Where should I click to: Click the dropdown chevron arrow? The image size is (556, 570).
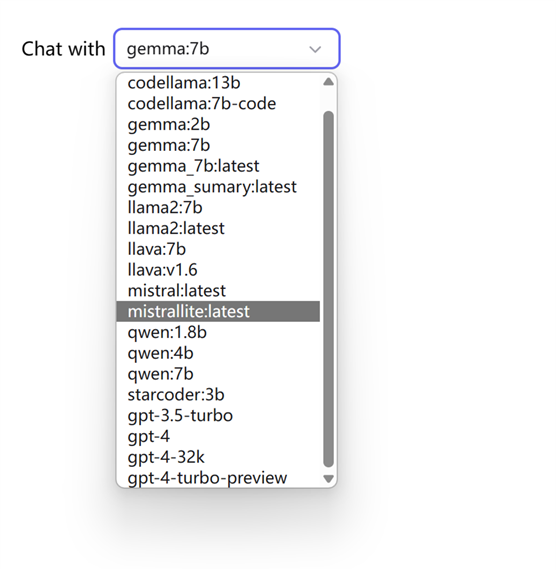click(x=315, y=49)
